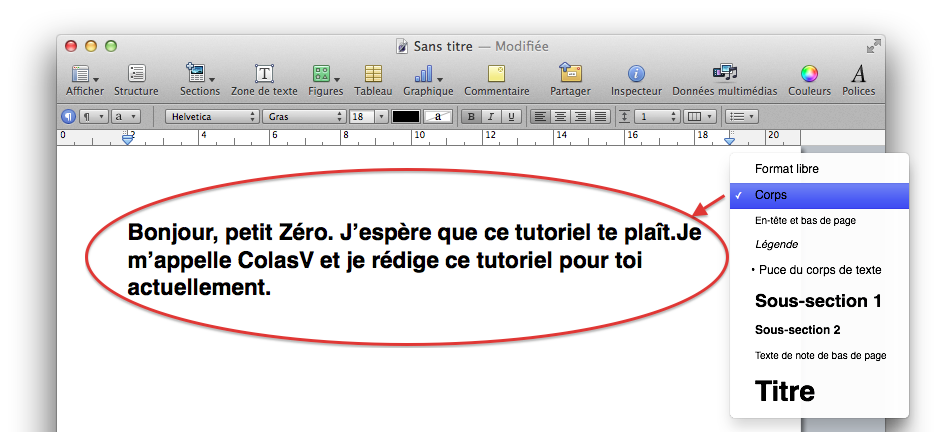
Task: Apply Sous-section 2 style
Action: [x=819, y=330]
